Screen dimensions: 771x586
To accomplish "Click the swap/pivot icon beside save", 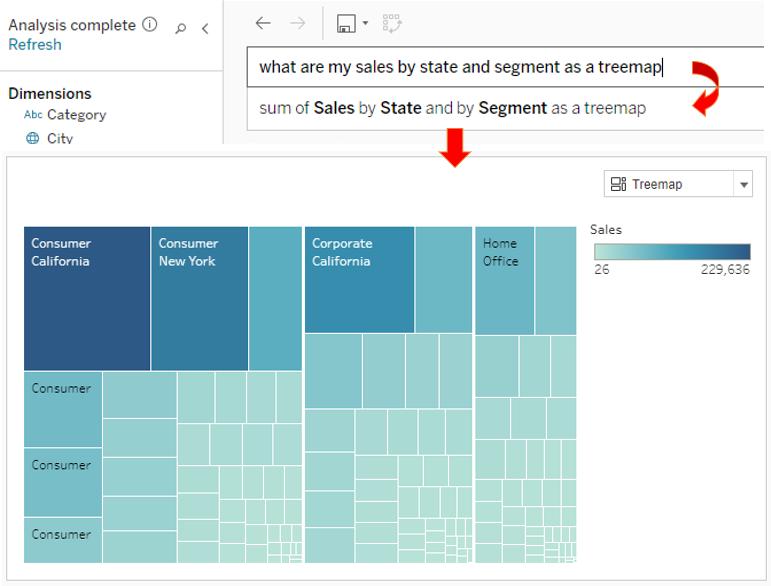I will tap(392, 22).
